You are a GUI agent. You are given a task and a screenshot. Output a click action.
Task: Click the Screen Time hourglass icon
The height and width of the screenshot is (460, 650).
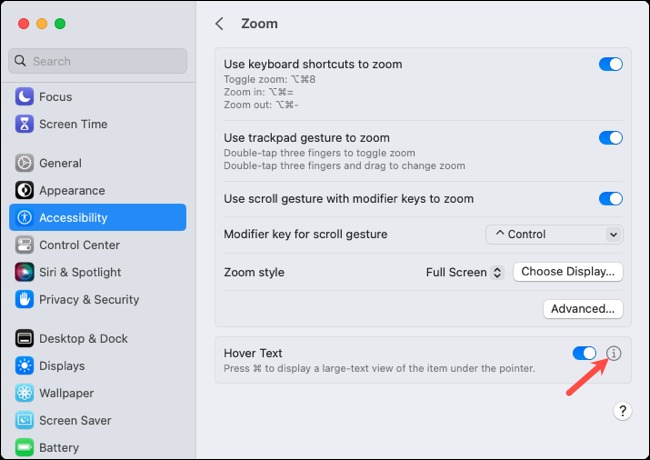[24, 124]
